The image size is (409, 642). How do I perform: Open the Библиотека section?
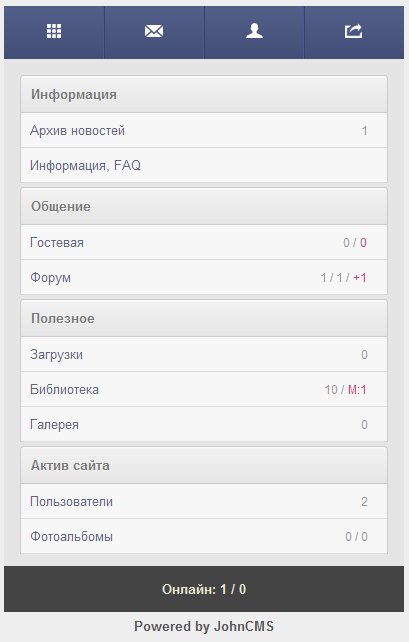pyautogui.click(x=204, y=389)
